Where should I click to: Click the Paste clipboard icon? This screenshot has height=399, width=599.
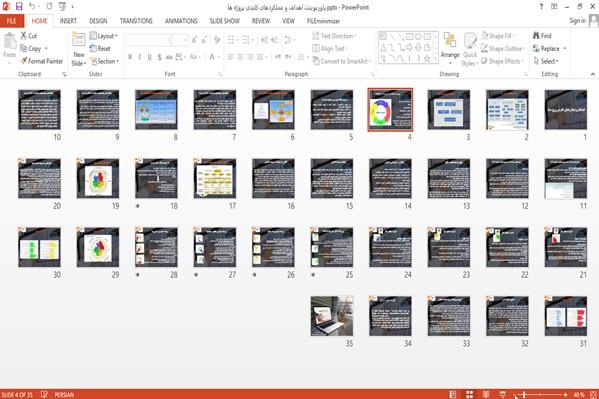click(x=10, y=41)
